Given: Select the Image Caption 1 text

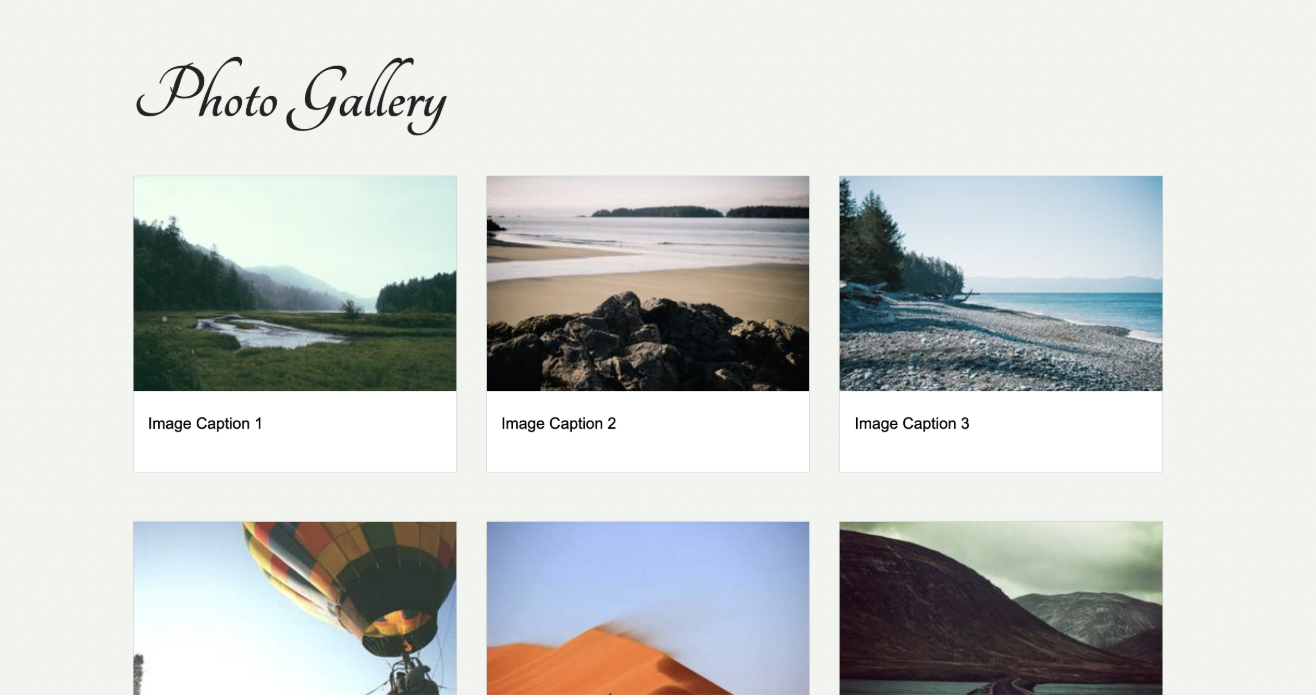Looking at the screenshot, I should (x=205, y=424).
